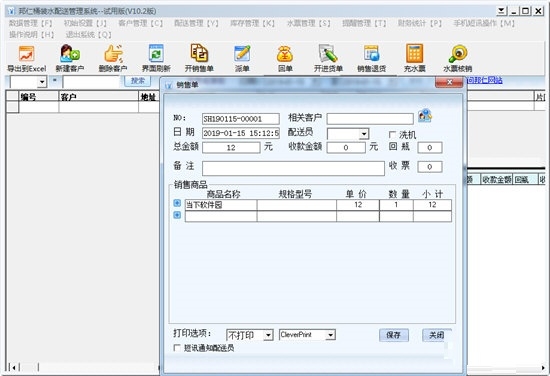The image size is (550, 376).
Task: Click the 搜索 search button
Action: click(138, 81)
